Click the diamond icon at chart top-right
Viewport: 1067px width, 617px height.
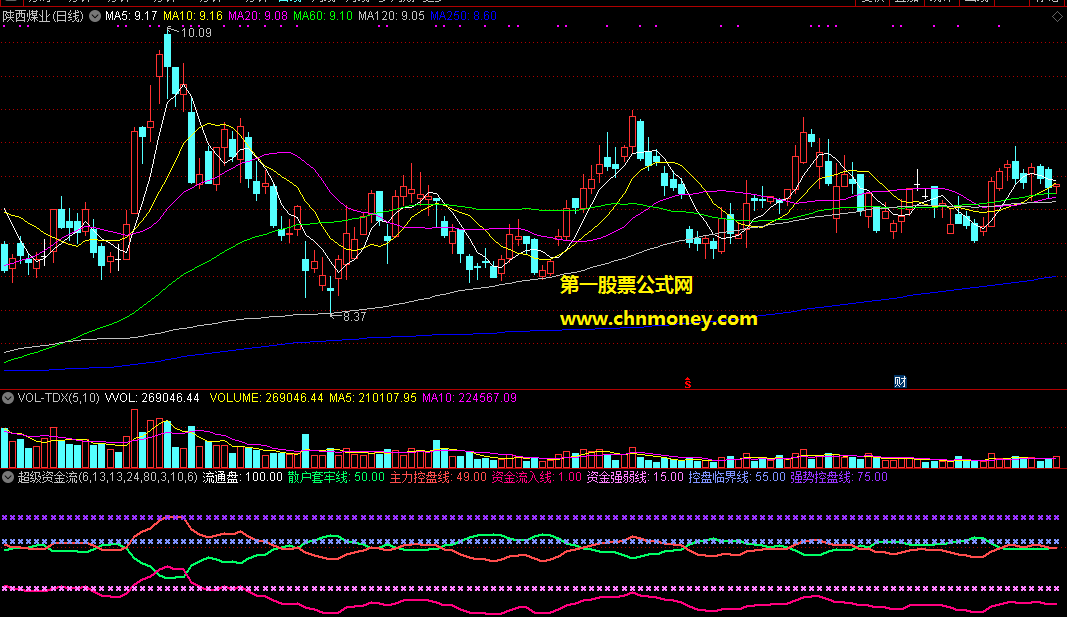coord(1057,16)
